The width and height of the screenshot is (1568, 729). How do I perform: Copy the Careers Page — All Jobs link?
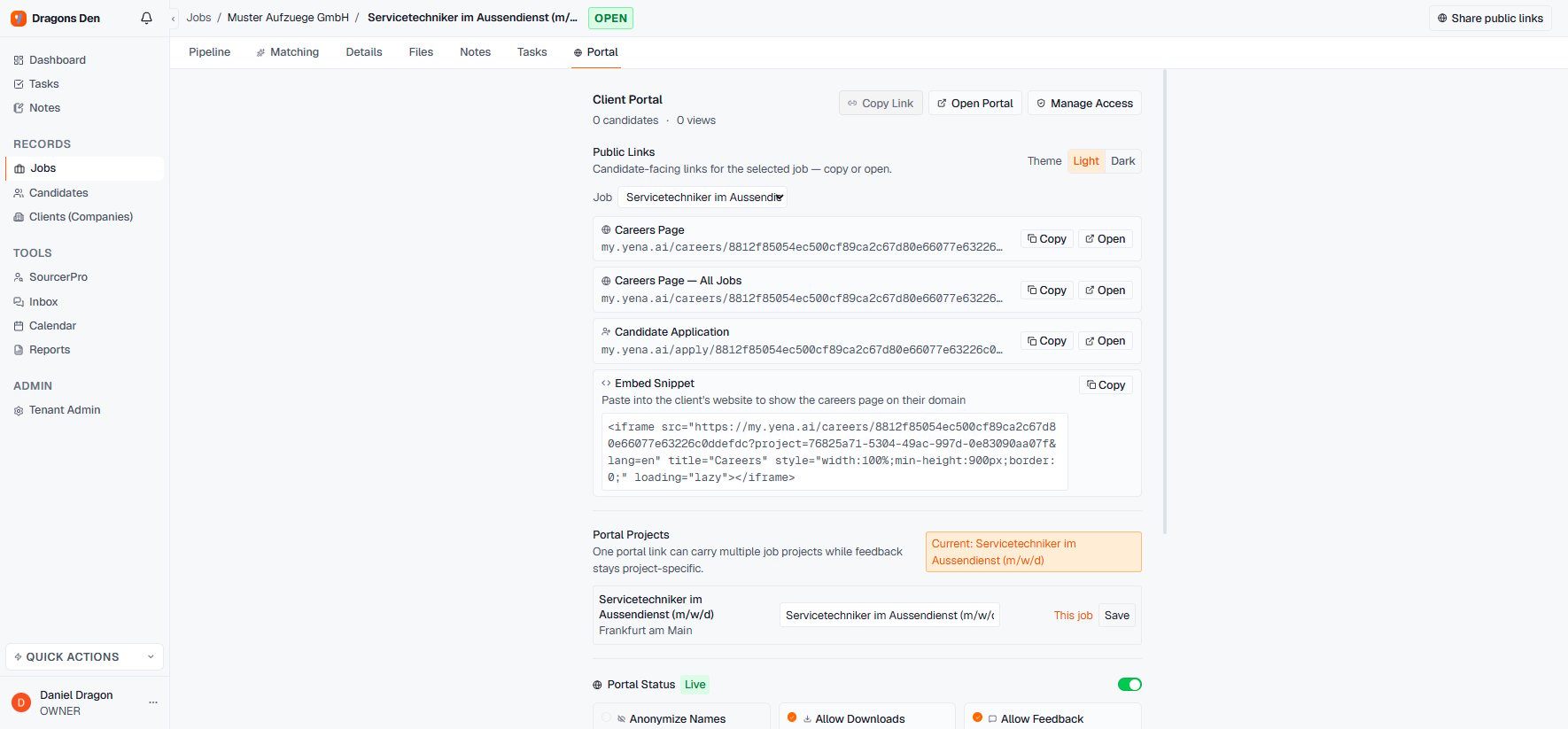[1047, 291]
